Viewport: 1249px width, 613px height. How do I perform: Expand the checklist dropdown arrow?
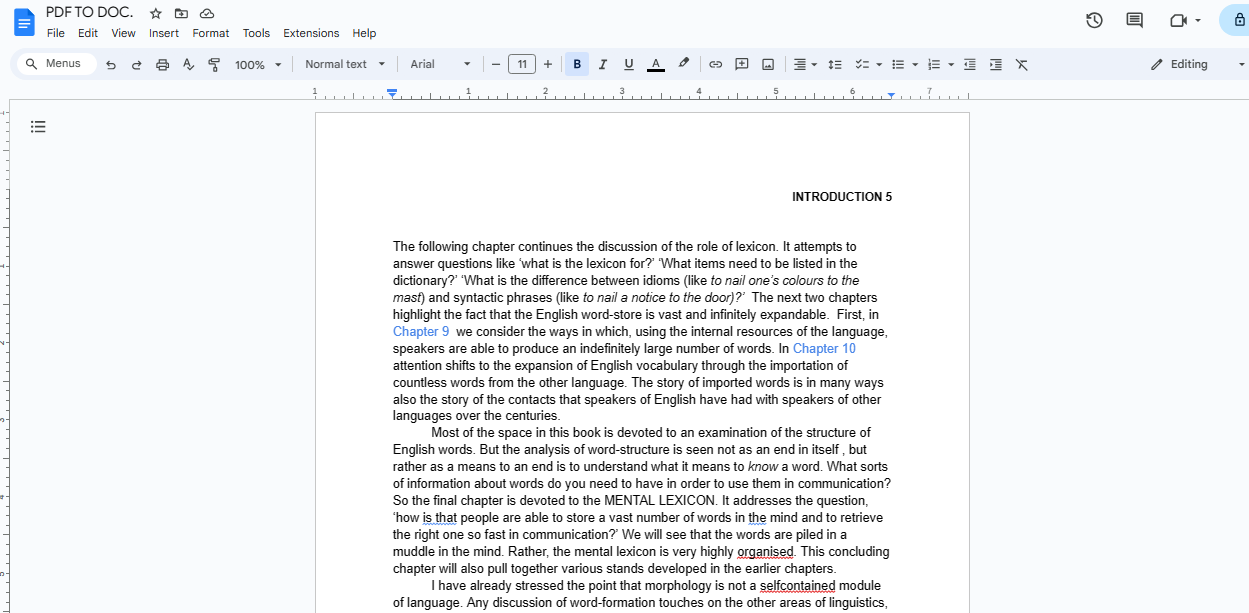click(x=879, y=64)
